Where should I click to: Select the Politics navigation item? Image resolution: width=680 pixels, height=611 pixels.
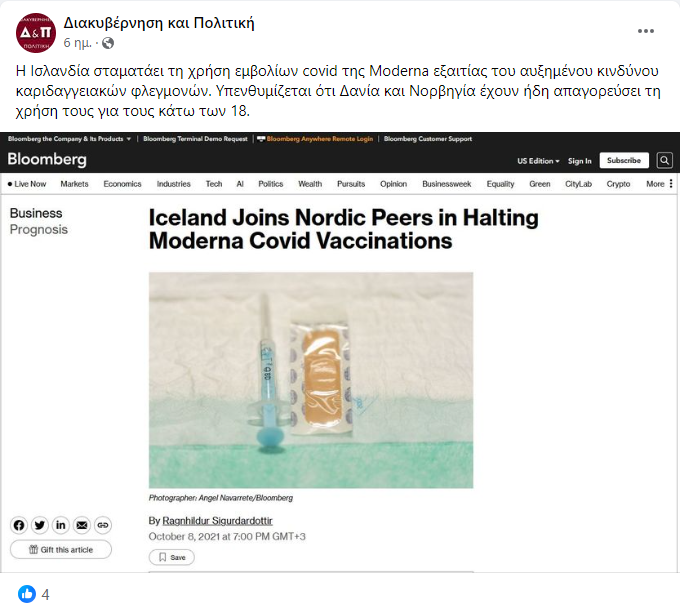coord(271,184)
